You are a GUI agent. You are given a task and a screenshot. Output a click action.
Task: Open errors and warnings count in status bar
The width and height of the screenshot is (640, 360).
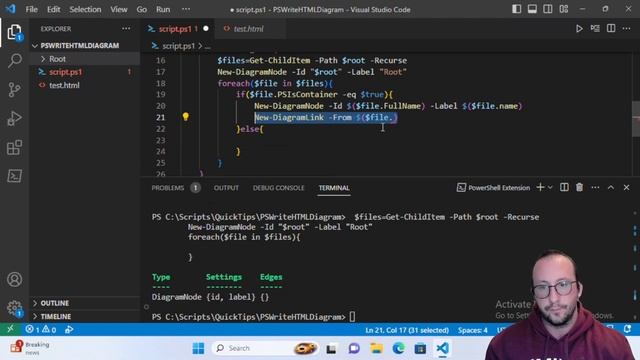pyautogui.click(x=40, y=329)
